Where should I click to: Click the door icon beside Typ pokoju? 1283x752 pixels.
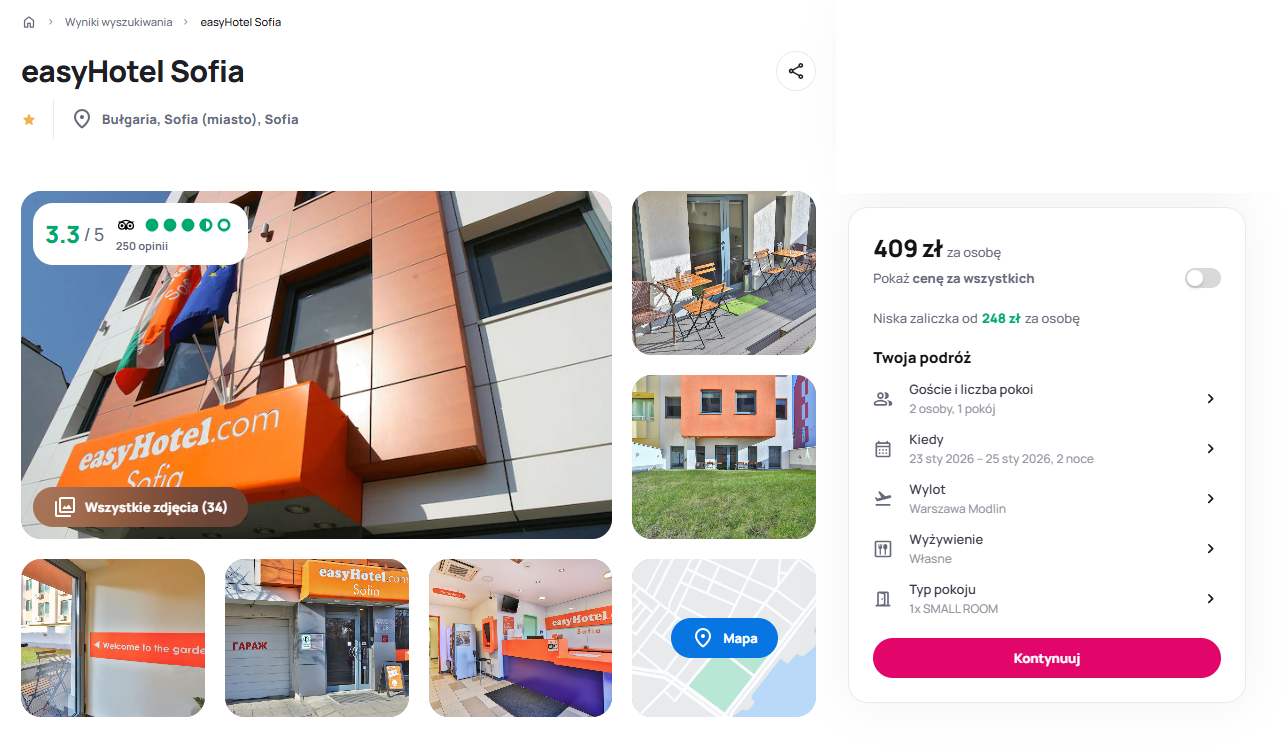click(883, 599)
